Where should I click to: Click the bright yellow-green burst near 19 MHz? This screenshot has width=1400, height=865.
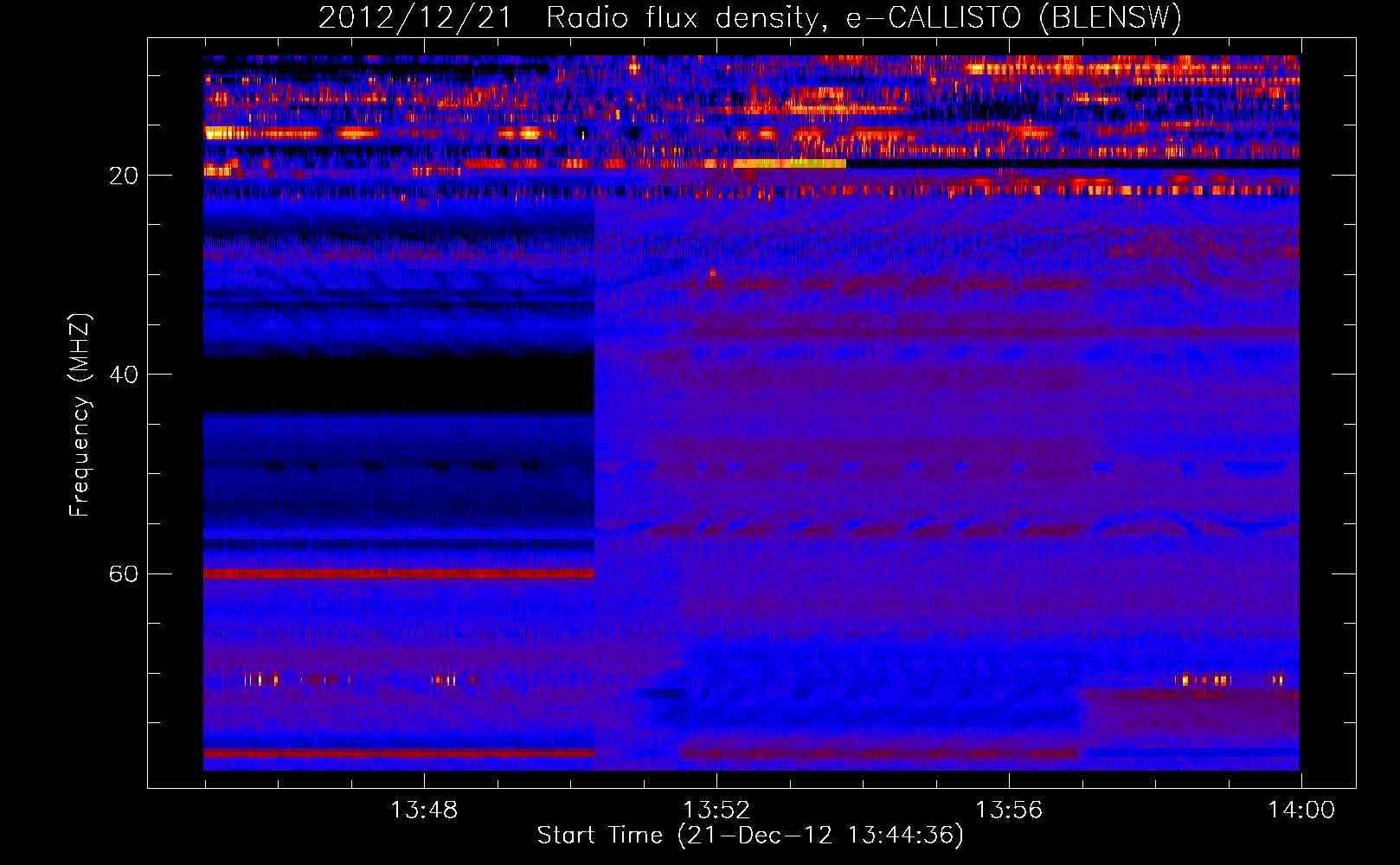(x=789, y=163)
